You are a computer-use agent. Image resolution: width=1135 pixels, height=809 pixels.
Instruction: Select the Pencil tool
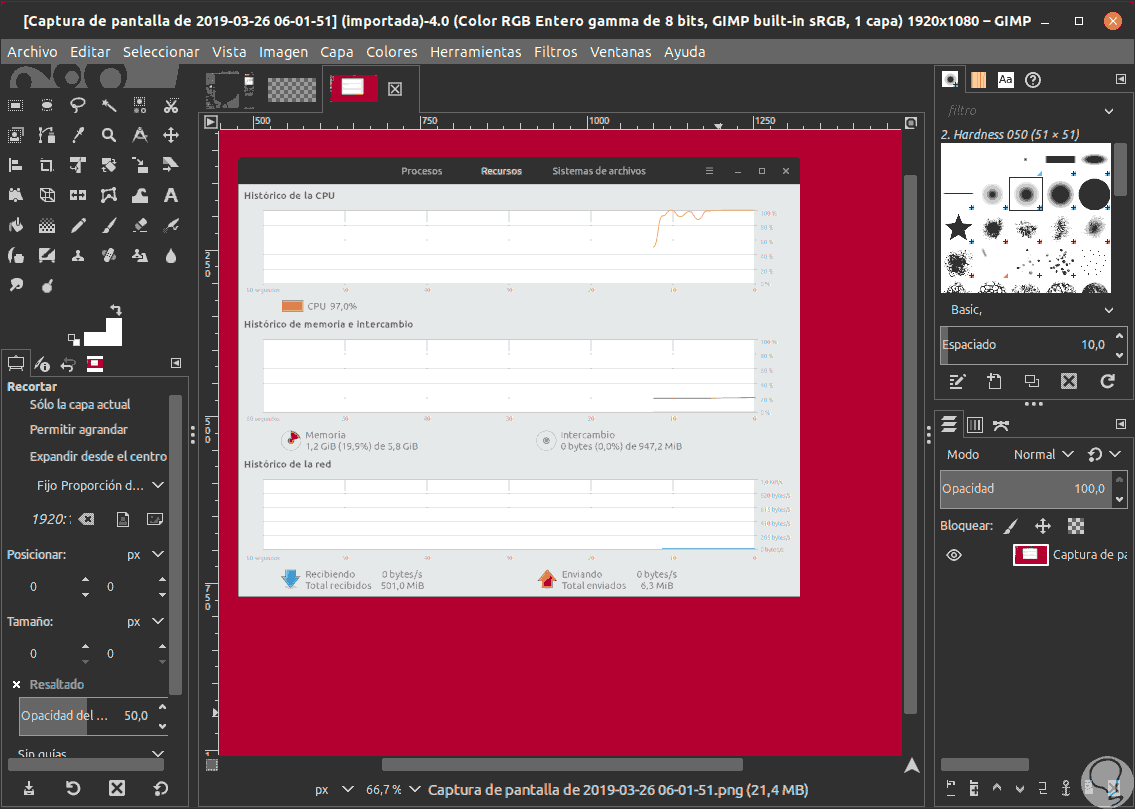pos(77,226)
